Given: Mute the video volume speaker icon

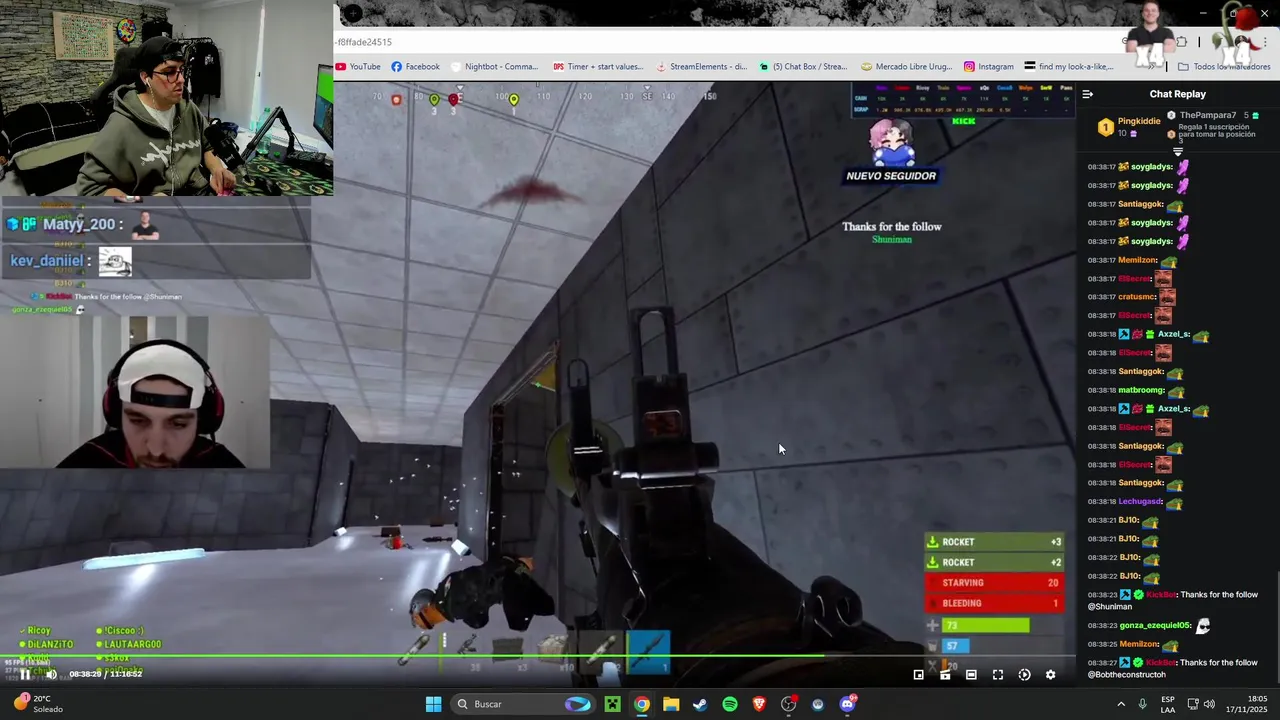Looking at the screenshot, I should coord(51,674).
